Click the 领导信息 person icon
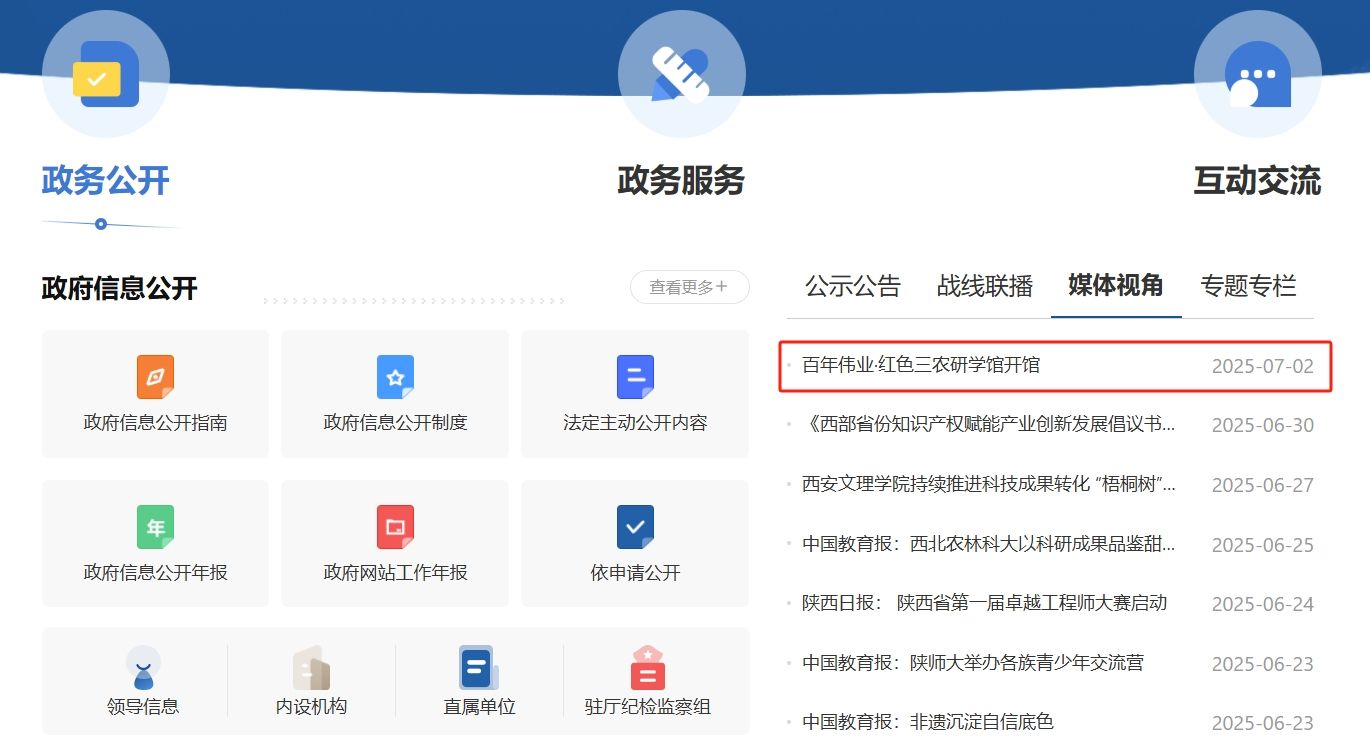Viewport: 1370px width, 755px height. (x=143, y=667)
